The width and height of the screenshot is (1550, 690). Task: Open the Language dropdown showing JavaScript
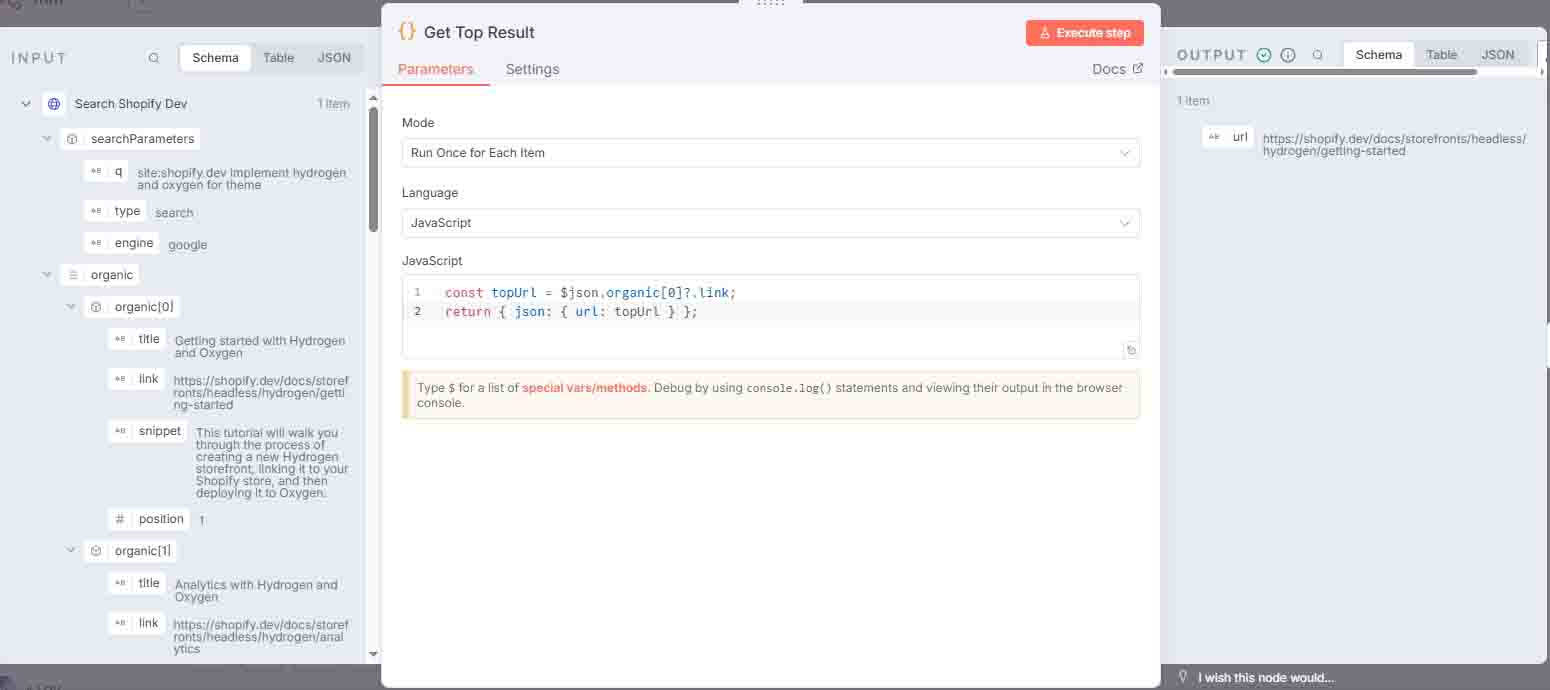pyautogui.click(x=770, y=223)
